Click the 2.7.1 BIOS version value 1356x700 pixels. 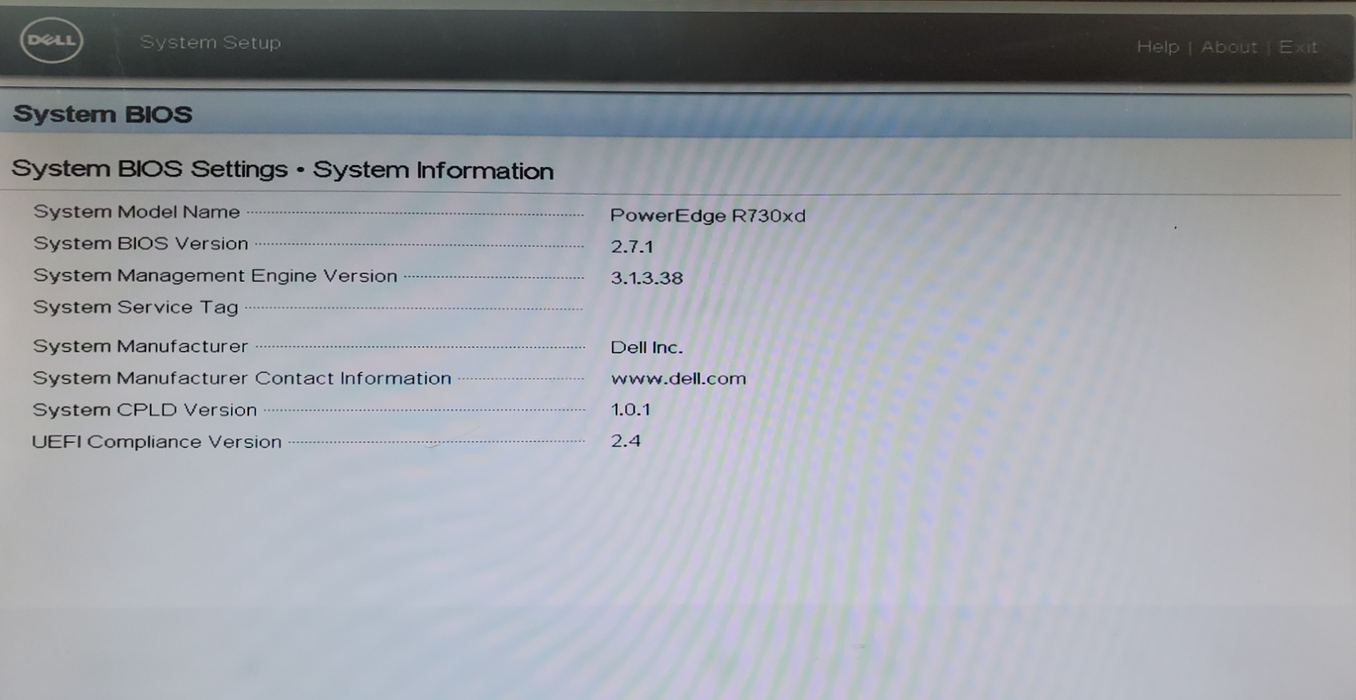tap(632, 246)
